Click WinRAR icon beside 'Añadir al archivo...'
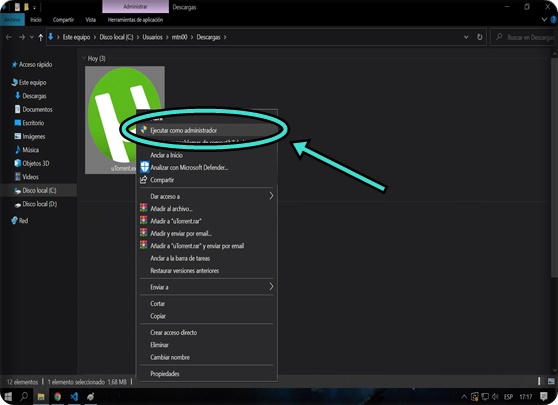 (143, 208)
